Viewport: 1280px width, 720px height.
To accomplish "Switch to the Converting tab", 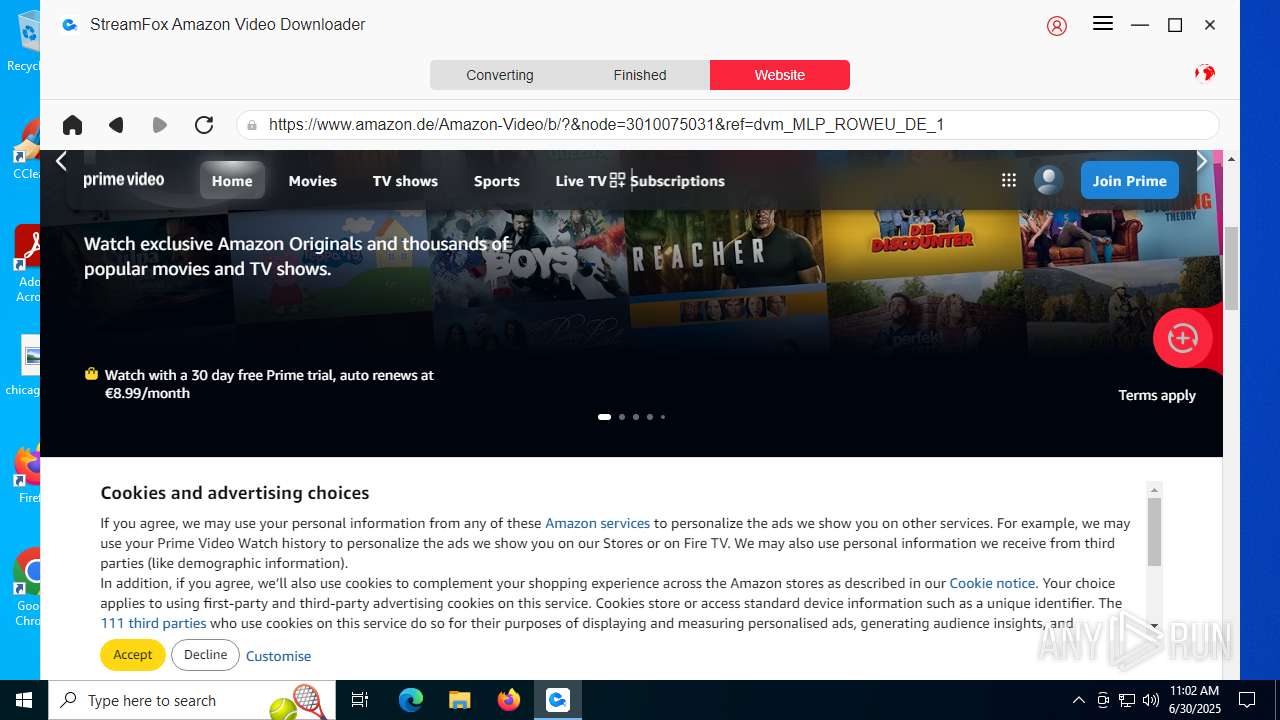I will [x=500, y=75].
